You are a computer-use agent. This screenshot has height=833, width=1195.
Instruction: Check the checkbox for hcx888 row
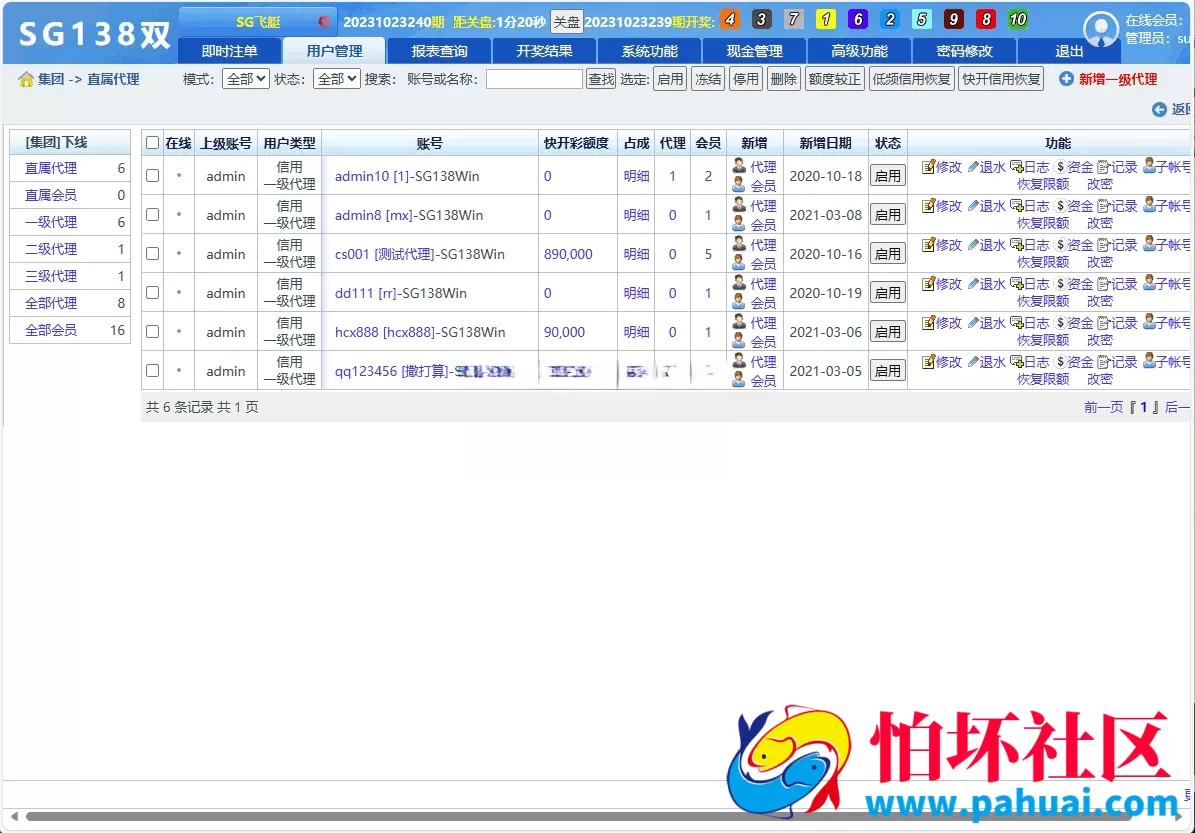pos(152,332)
